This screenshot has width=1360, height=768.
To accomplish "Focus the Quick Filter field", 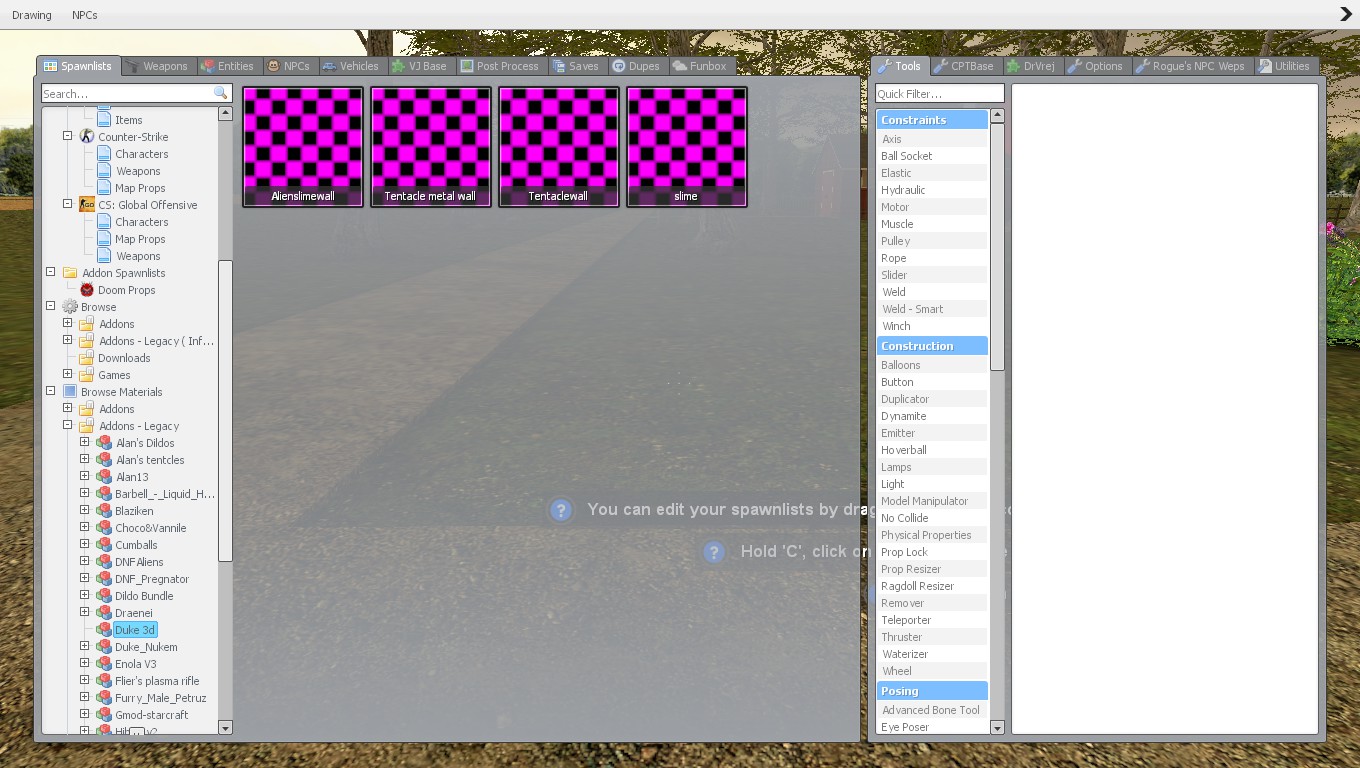I will (939, 93).
